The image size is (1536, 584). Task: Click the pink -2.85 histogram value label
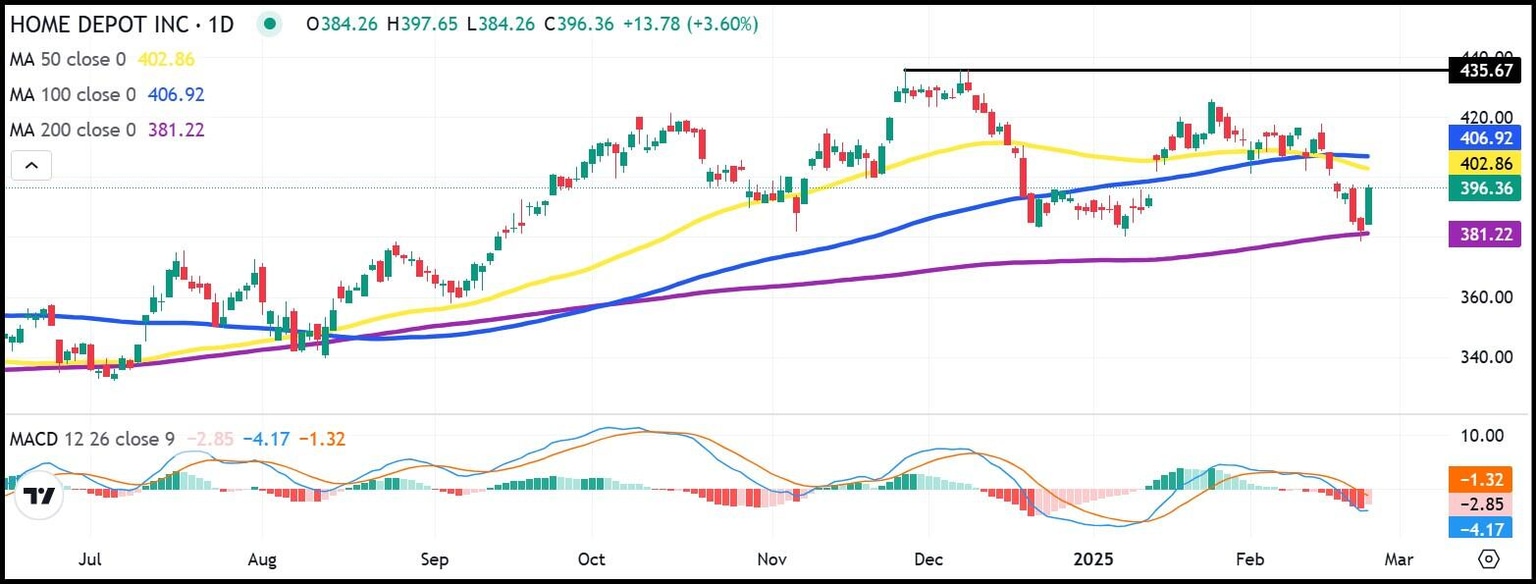1484,504
